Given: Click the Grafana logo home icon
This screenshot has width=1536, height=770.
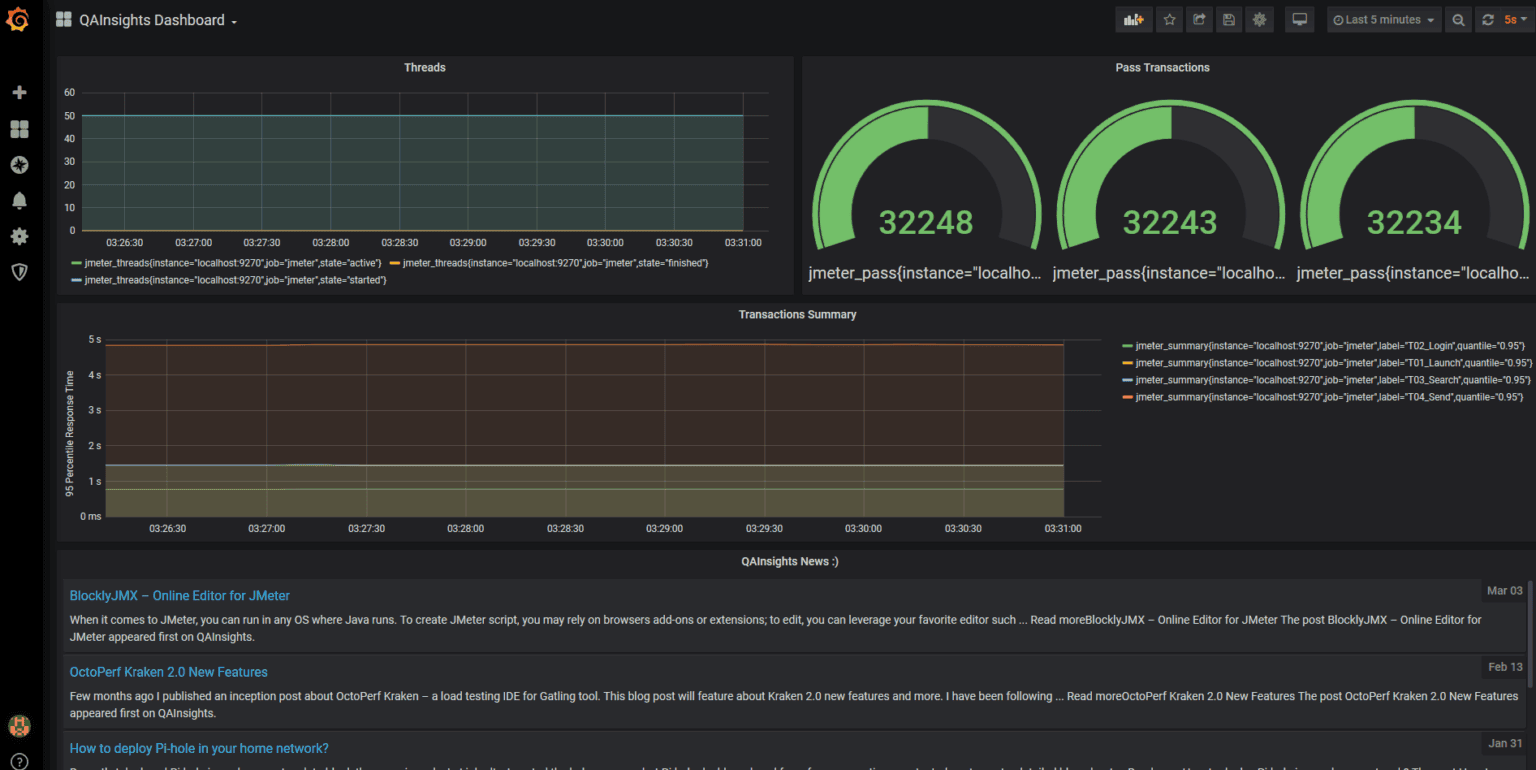Looking at the screenshot, I should click(18, 20).
